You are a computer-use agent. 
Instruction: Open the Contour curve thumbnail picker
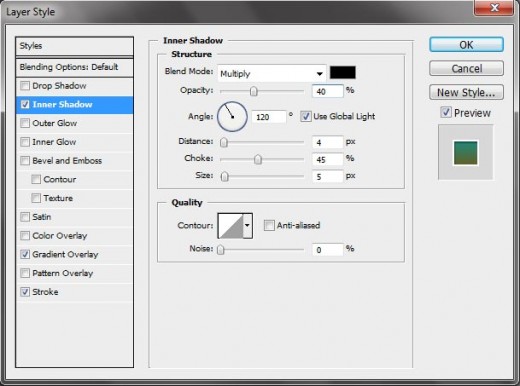click(230, 226)
